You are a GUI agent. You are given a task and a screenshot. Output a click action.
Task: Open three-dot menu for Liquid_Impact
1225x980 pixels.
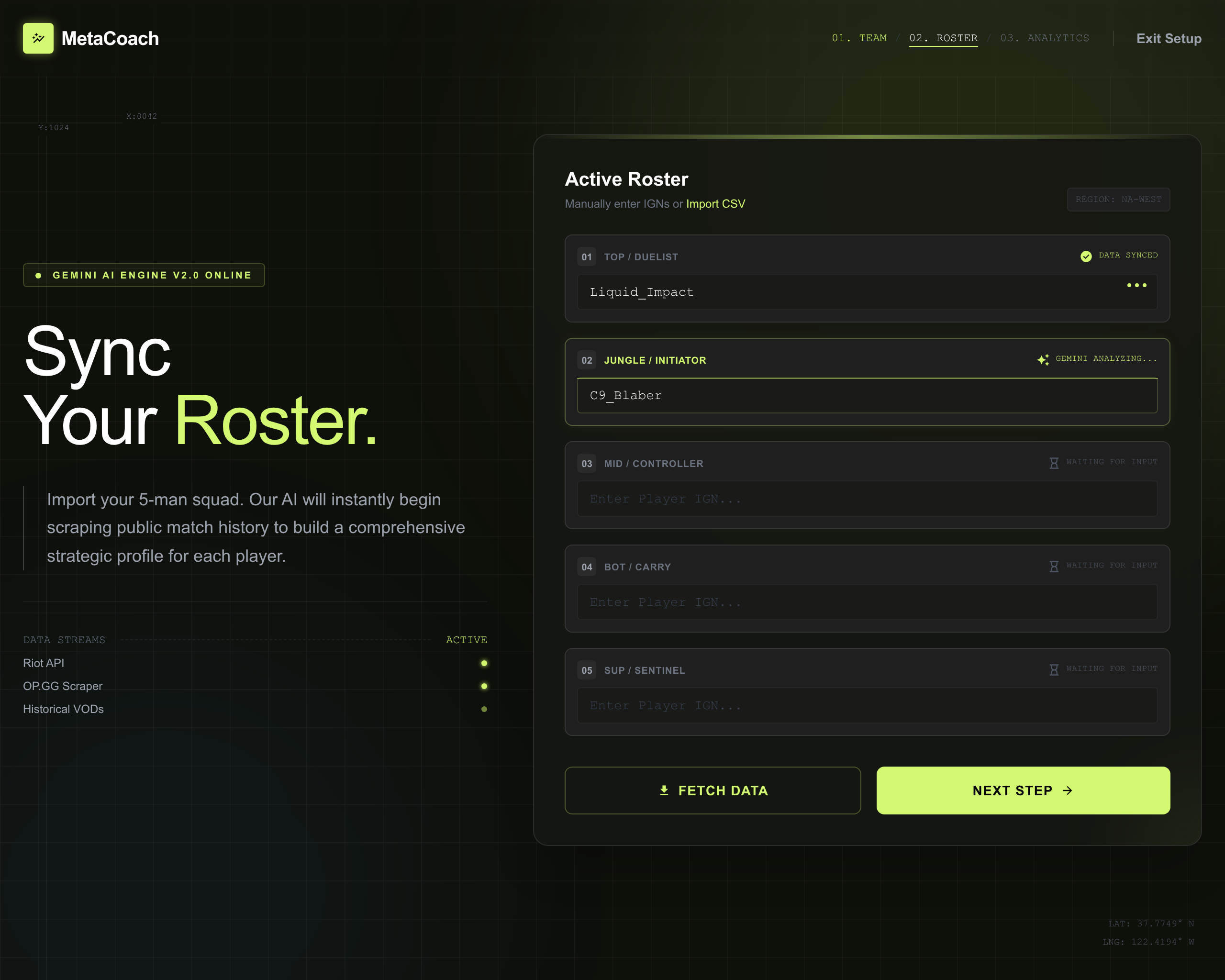click(1136, 285)
